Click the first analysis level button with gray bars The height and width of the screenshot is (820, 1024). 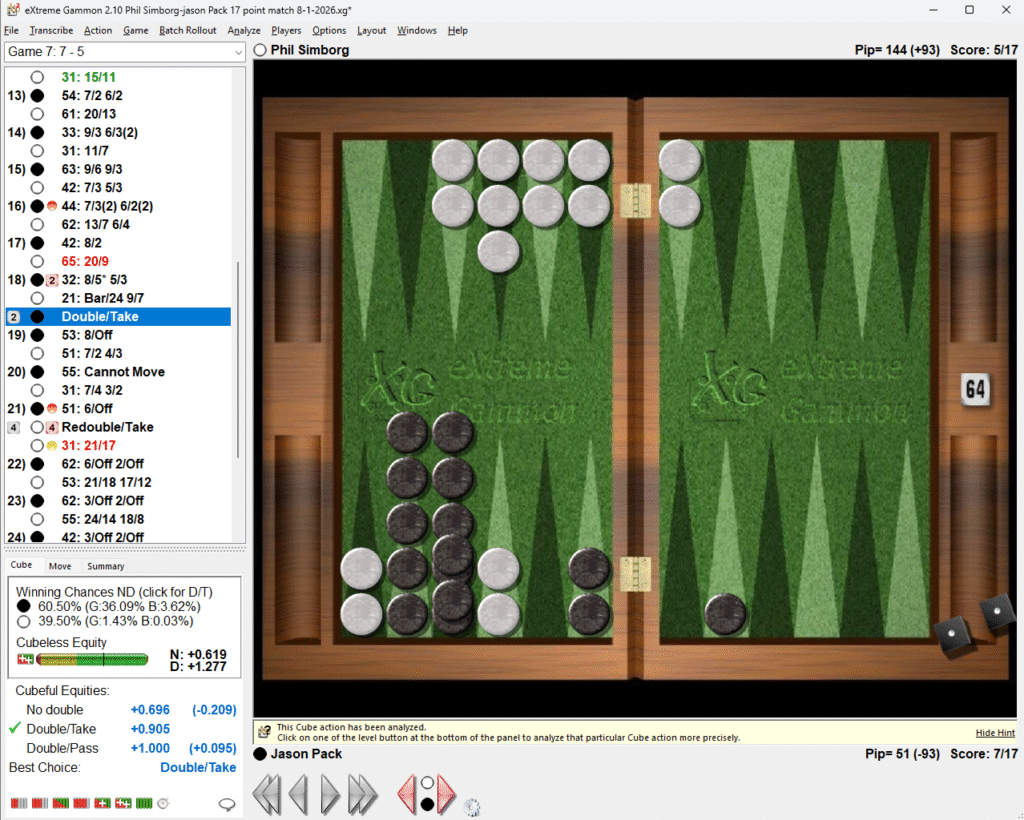19,803
